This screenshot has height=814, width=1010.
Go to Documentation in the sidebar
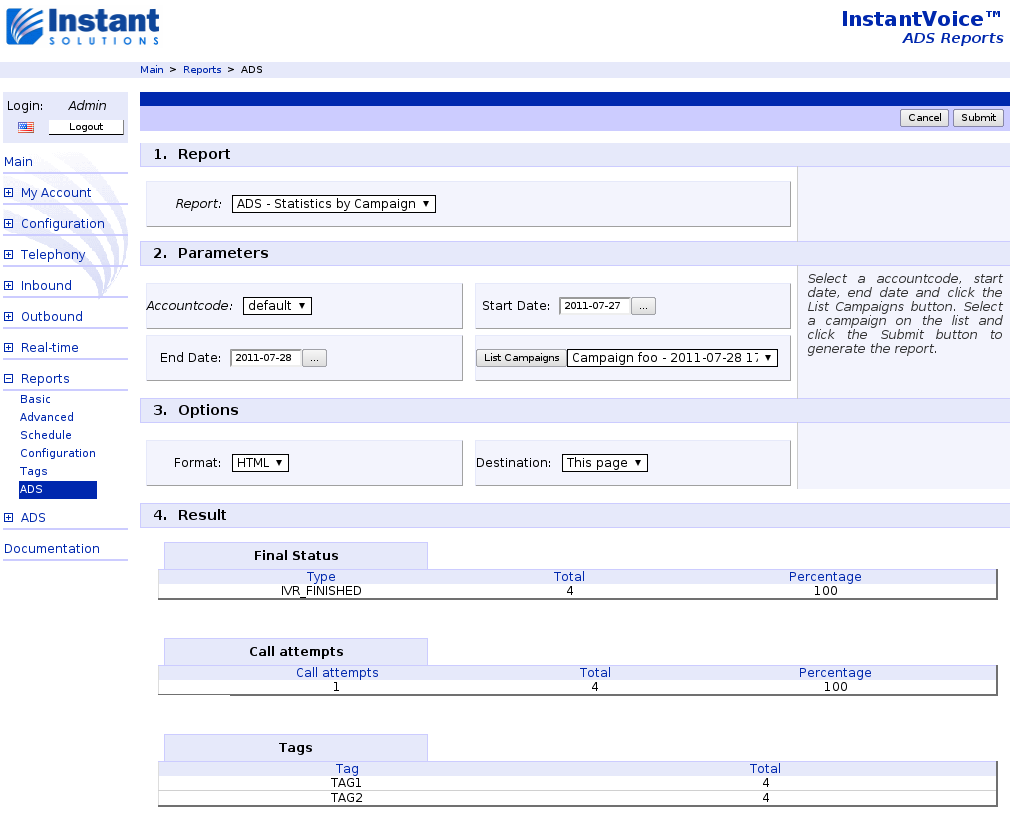(x=52, y=549)
